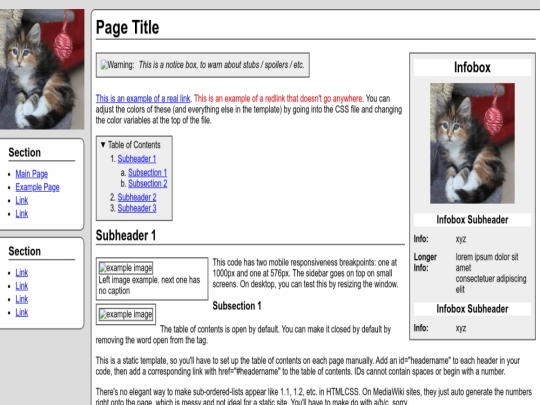This screenshot has height=405, width=540.
Task: Jump to Subheader 3 from table of contents
Action: 137,208
